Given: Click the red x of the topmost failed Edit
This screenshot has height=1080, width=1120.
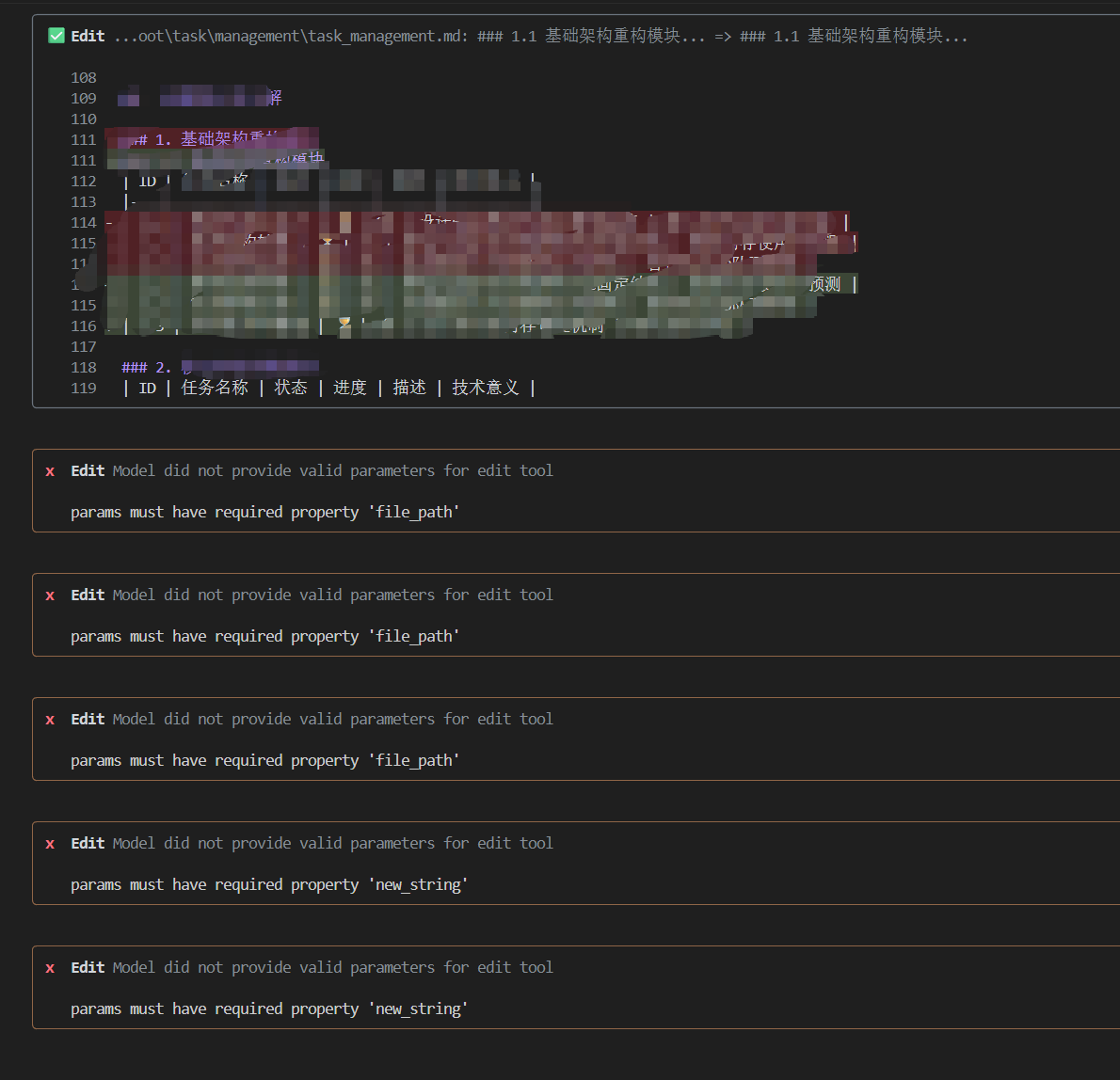Looking at the screenshot, I should pos(50,471).
